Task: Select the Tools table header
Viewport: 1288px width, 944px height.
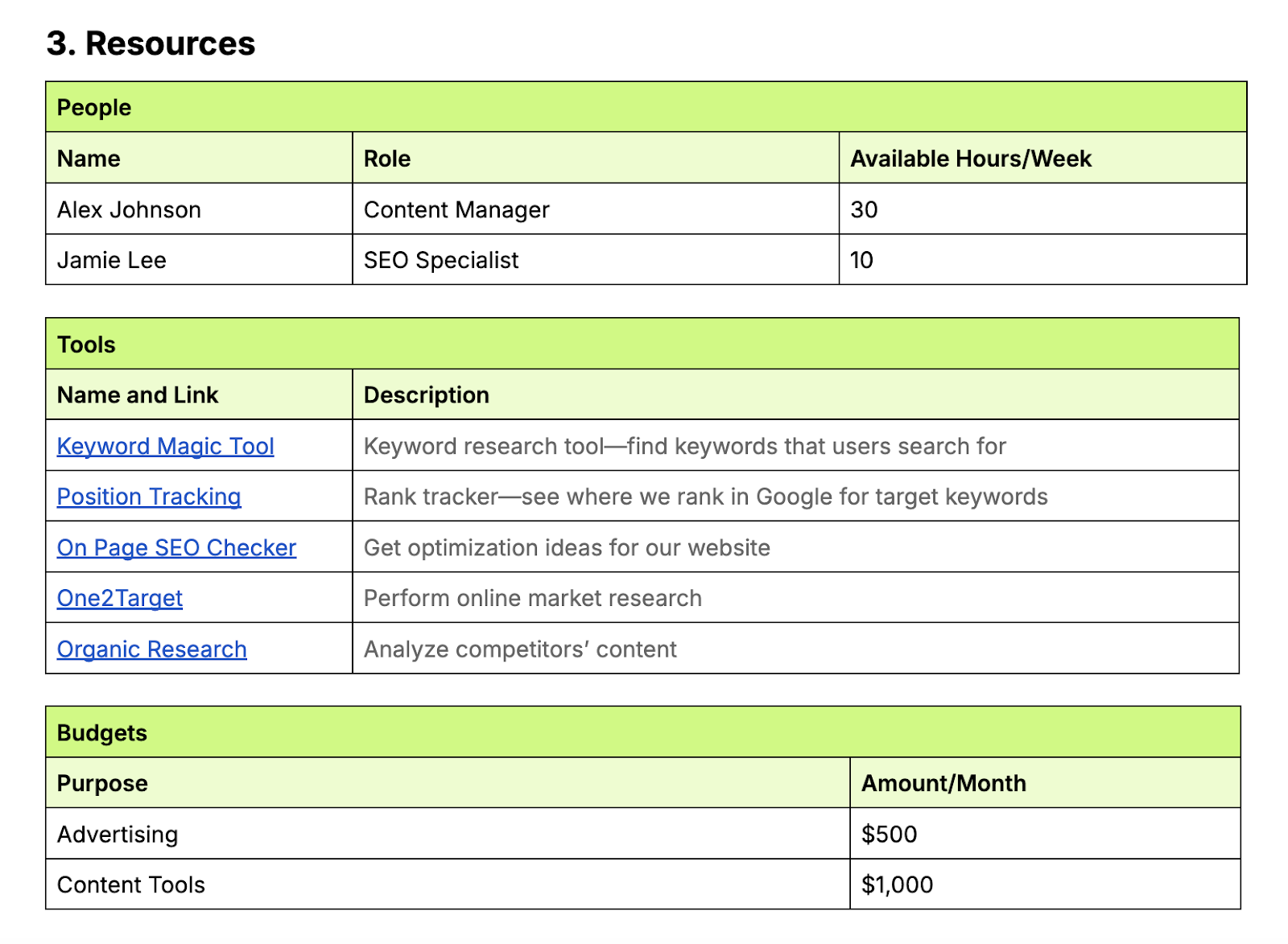Action: tap(85, 344)
